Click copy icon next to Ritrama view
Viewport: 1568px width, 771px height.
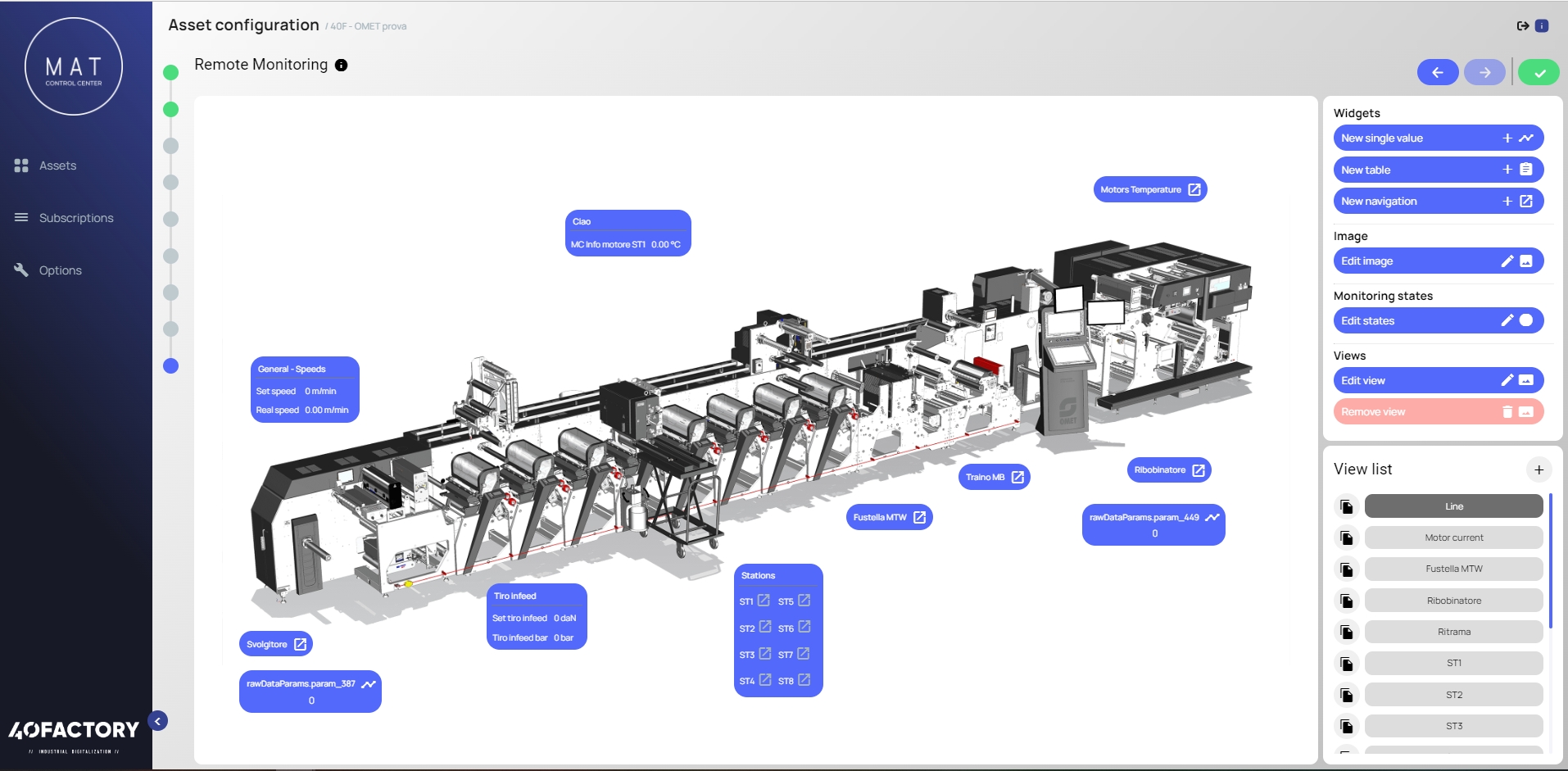point(1346,633)
